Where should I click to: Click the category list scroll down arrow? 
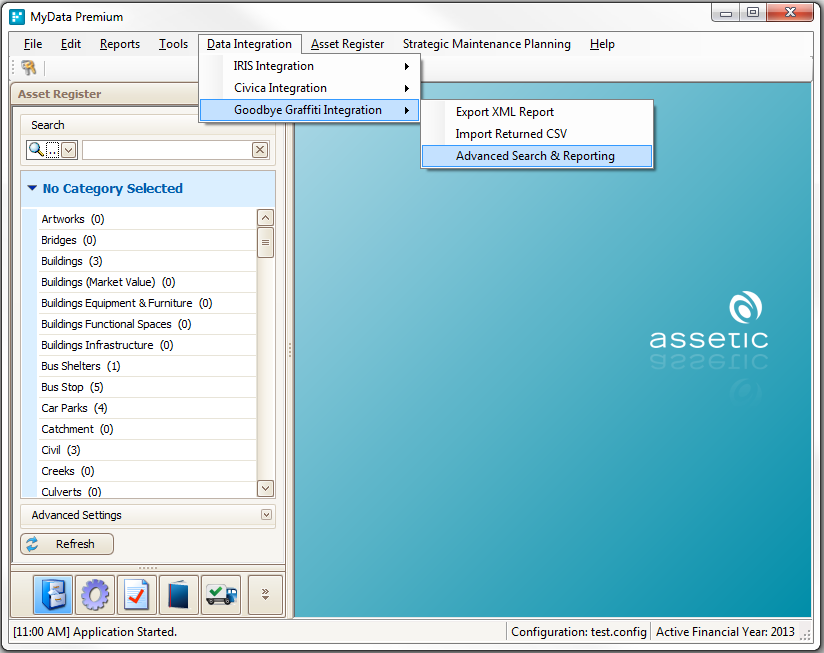(x=265, y=489)
